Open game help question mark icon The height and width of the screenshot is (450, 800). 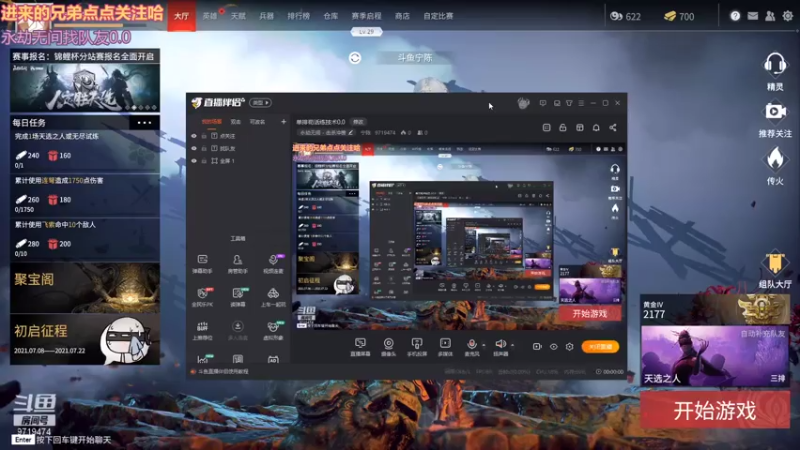735,16
